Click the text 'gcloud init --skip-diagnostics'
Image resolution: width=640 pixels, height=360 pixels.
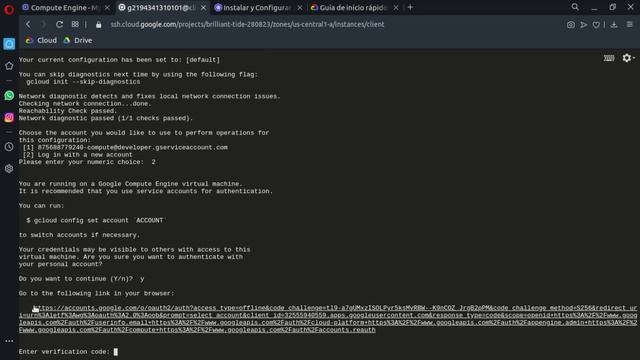[x=83, y=82]
